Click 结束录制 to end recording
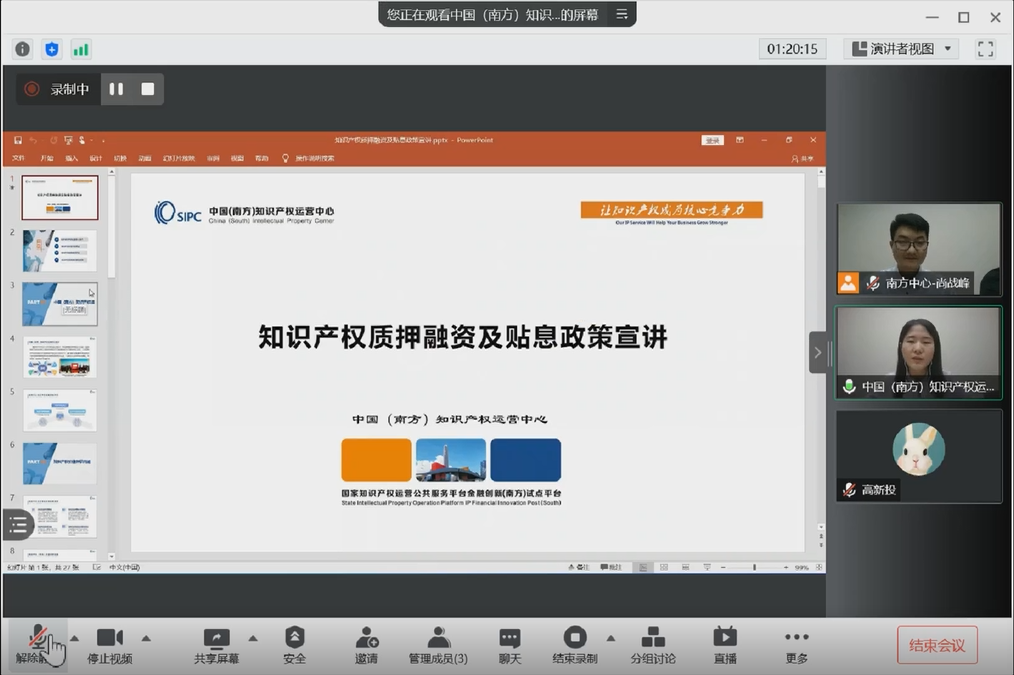 click(575, 645)
